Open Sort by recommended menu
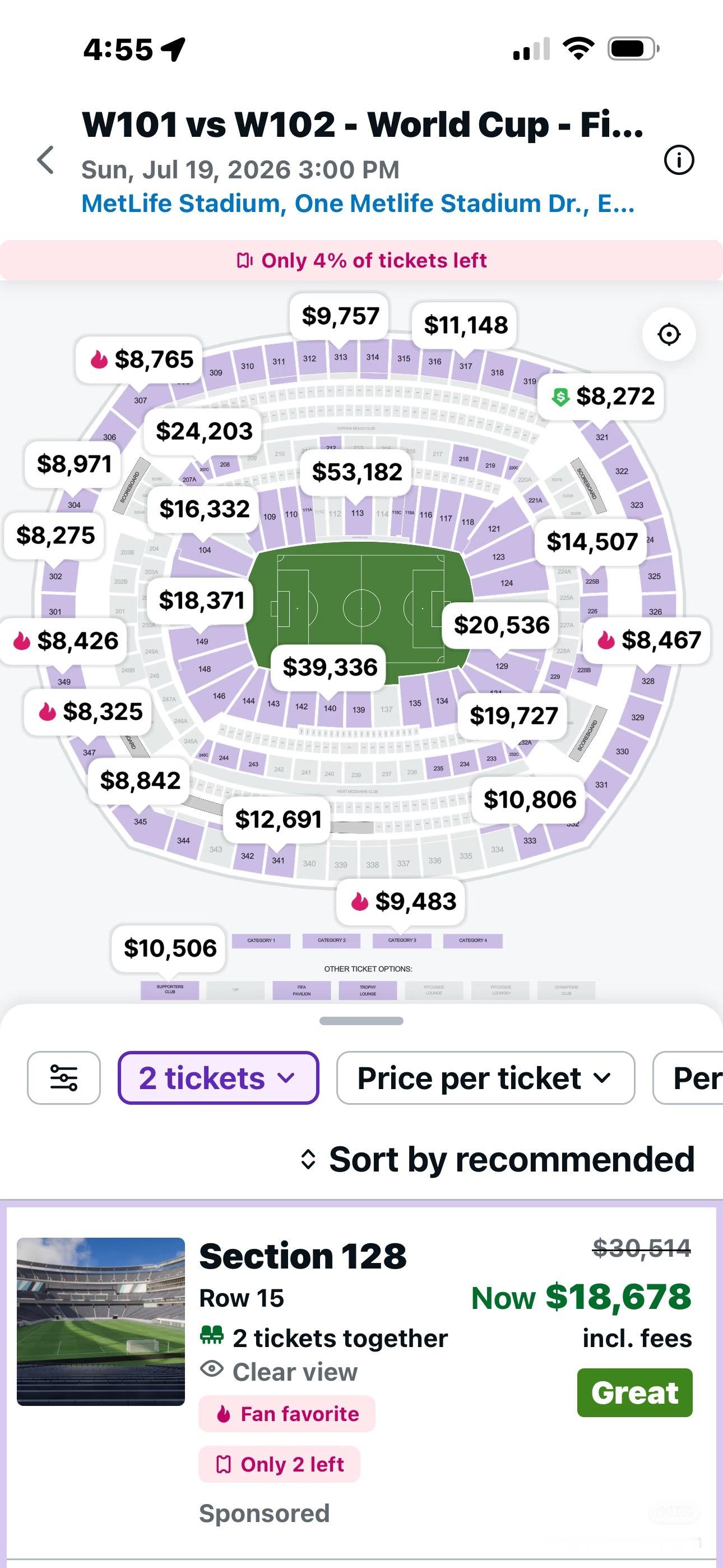 tap(497, 1160)
